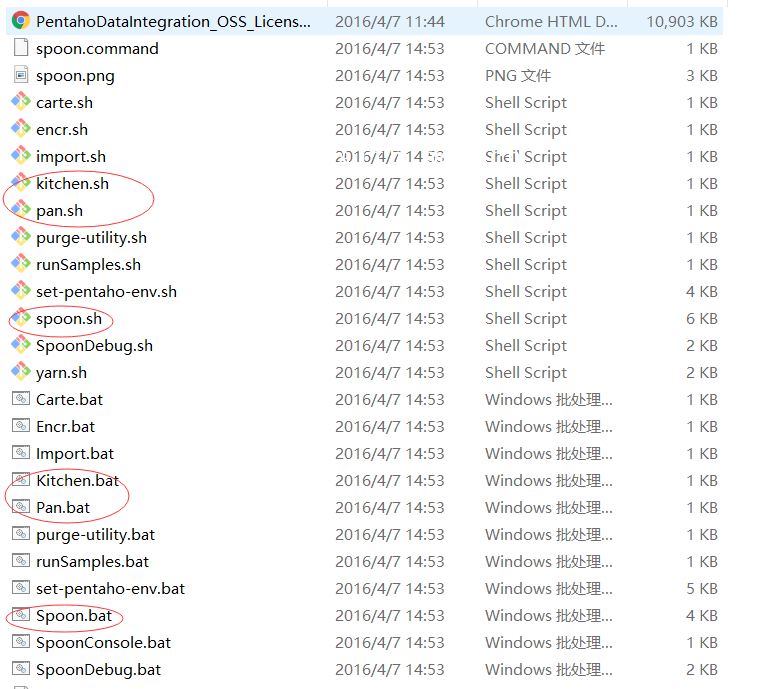Click the SpoonDebug.bat file name
This screenshot has width=783, height=689.
(x=98, y=669)
